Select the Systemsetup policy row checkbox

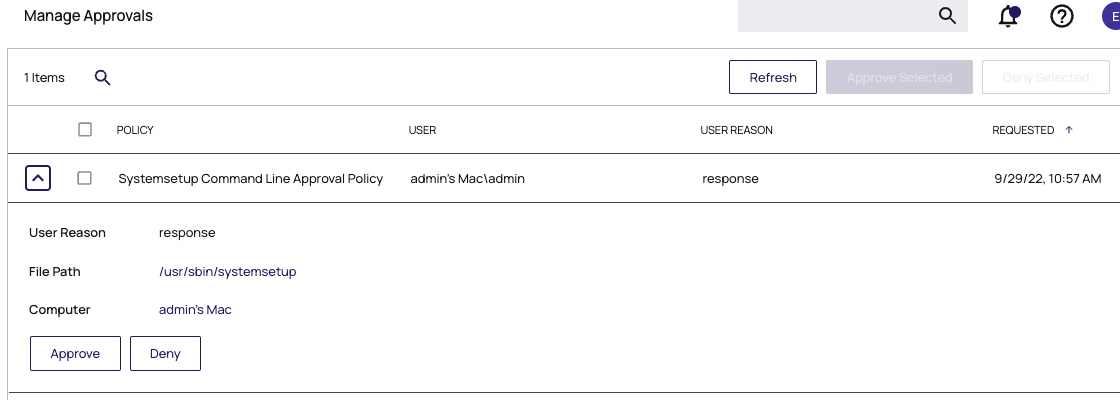(85, 178)
